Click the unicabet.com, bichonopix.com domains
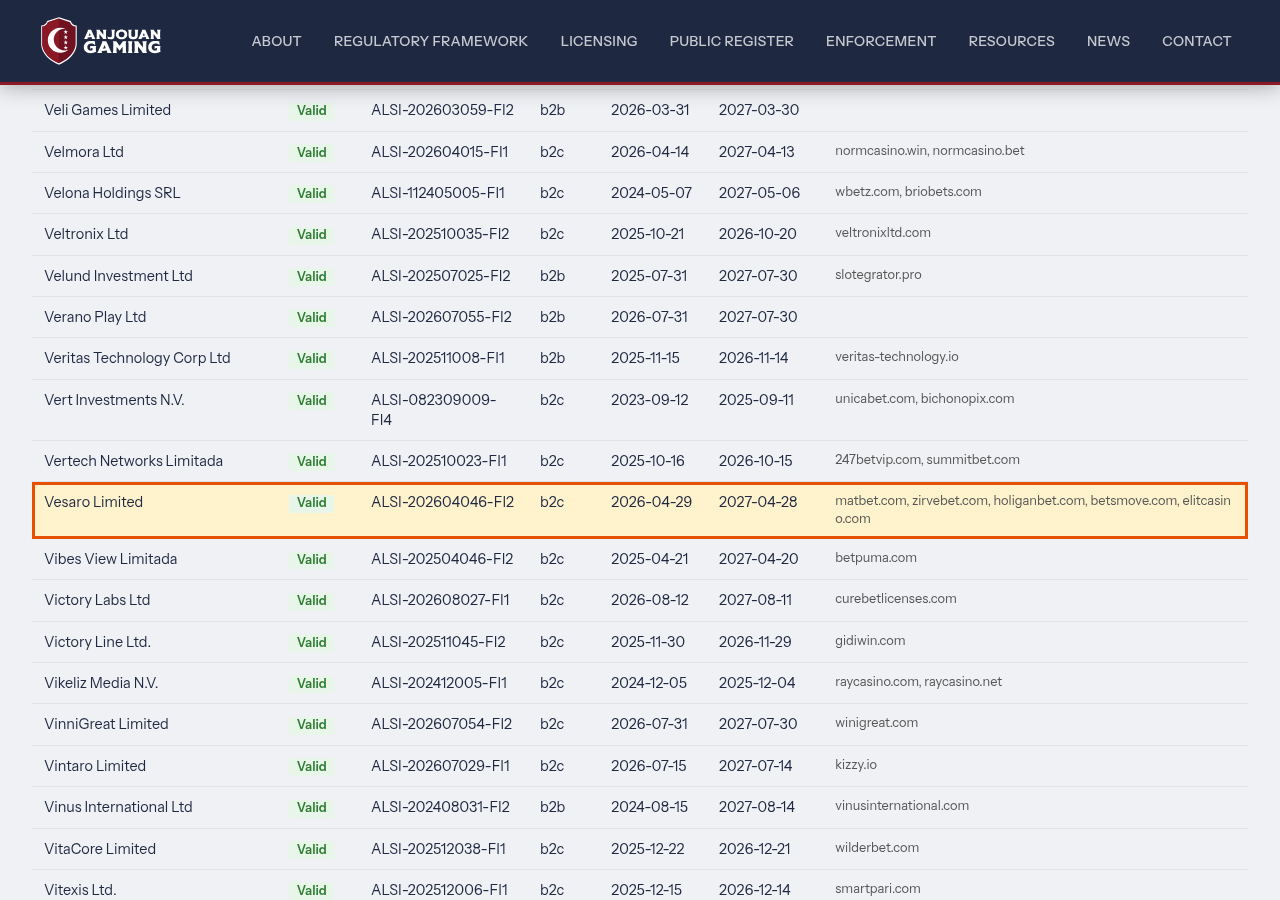This screenshot has height=900, width=1280. tap(925, 399)
